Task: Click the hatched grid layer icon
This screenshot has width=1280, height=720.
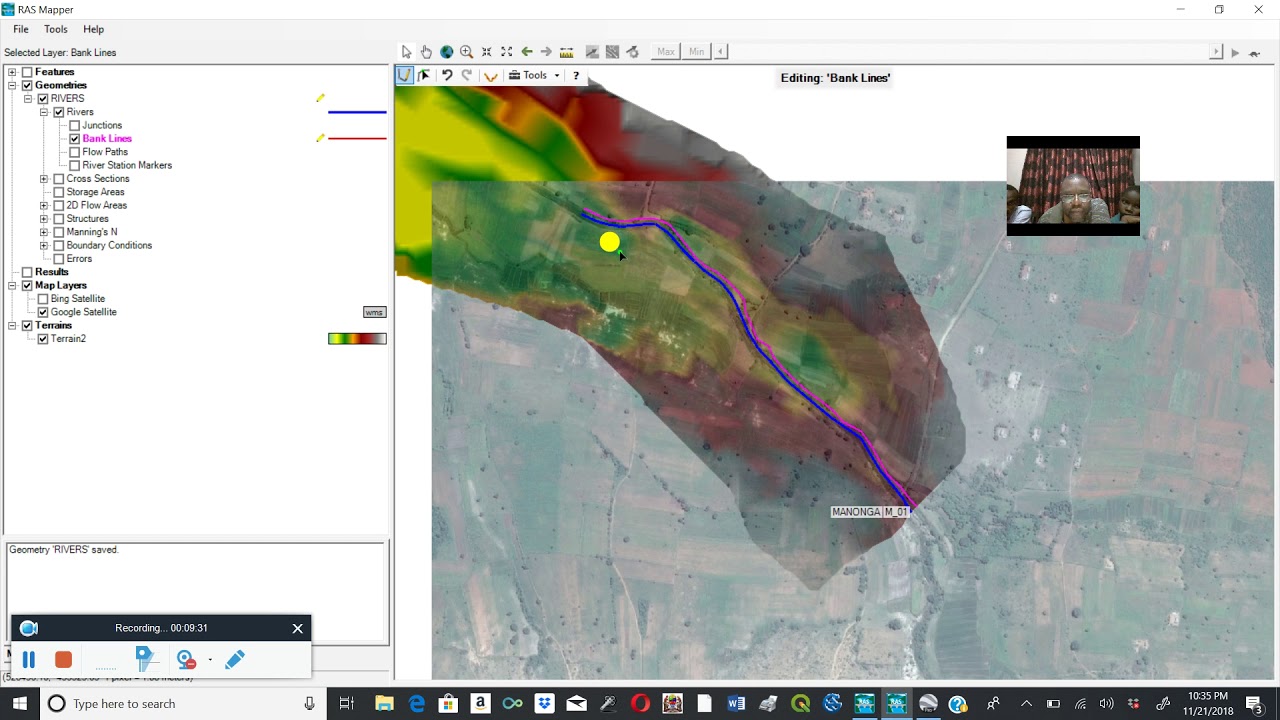Action: [x=612, y=52]
